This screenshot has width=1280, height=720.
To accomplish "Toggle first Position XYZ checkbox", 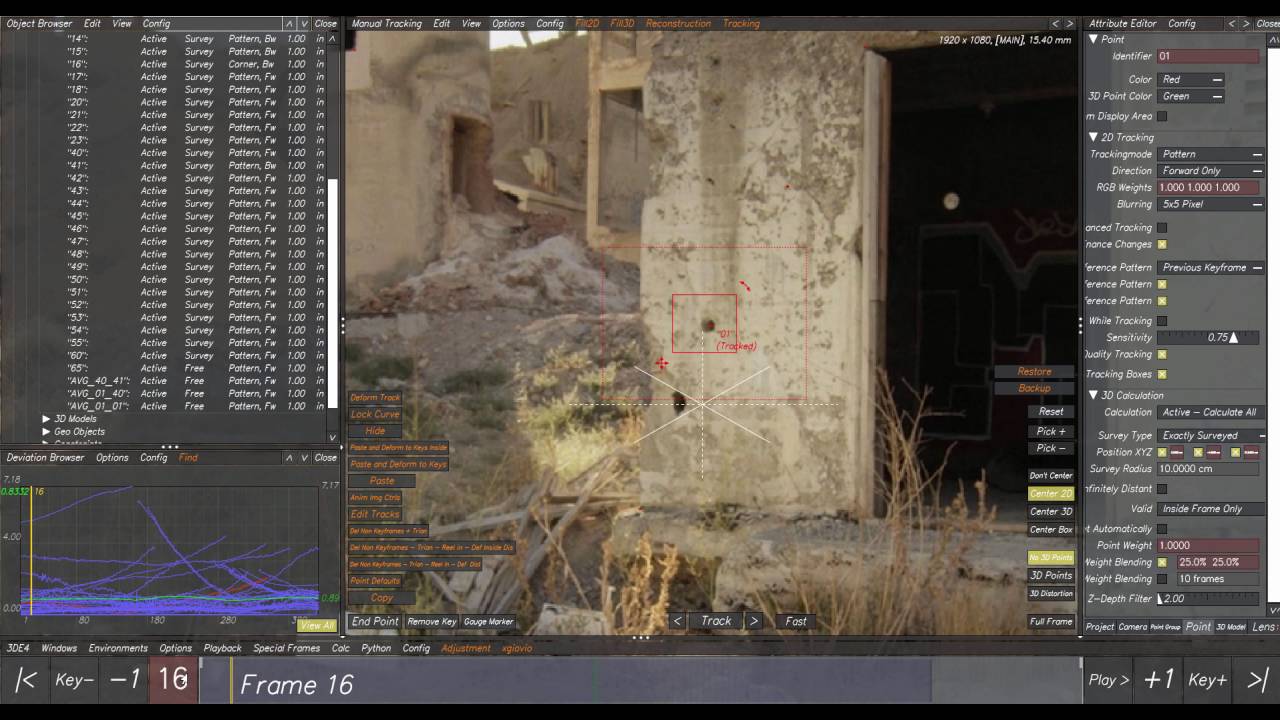I will 1162,452.
